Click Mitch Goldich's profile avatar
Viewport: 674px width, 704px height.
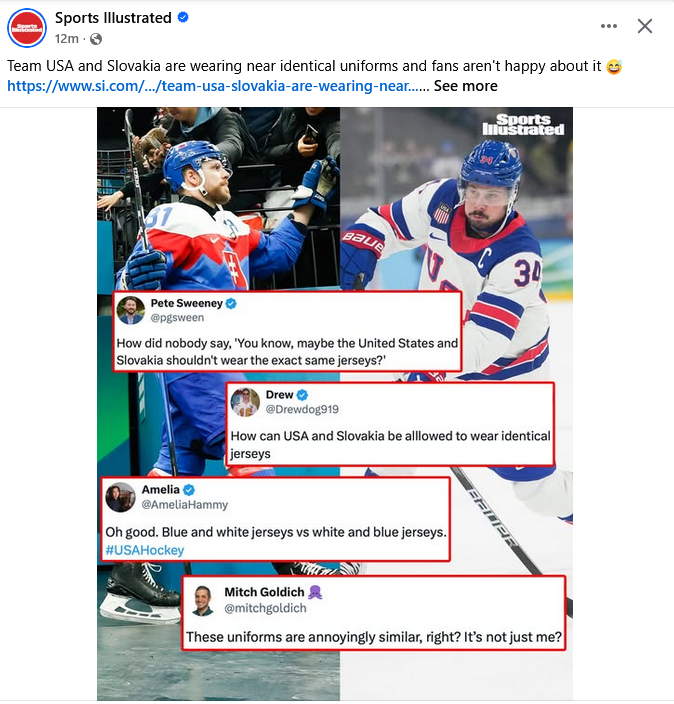pyautogui.click(x=203, y=600)
